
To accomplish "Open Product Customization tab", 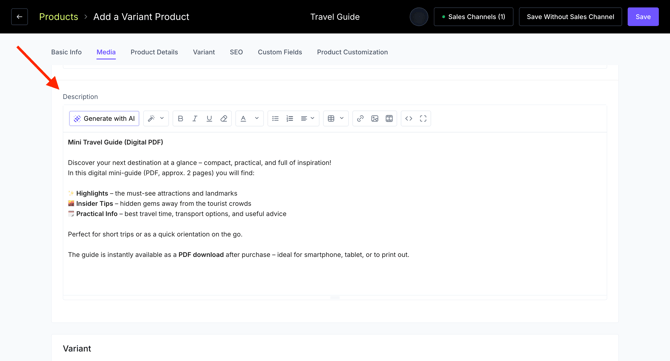I will click(353, 52).
